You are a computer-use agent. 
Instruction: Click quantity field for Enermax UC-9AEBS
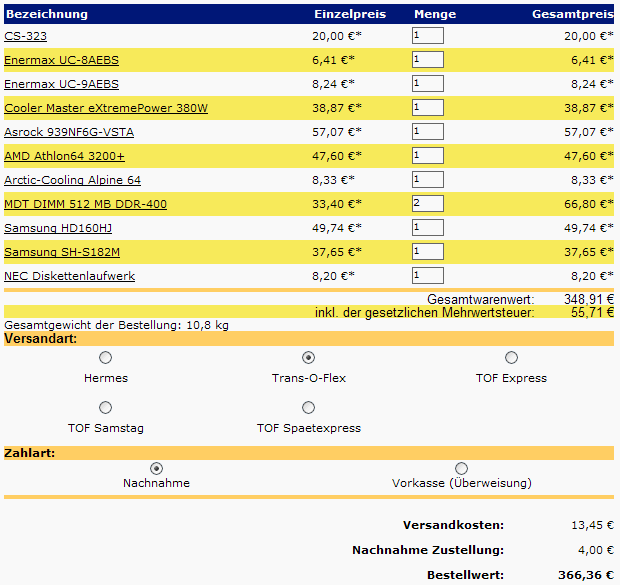point(428,84)
